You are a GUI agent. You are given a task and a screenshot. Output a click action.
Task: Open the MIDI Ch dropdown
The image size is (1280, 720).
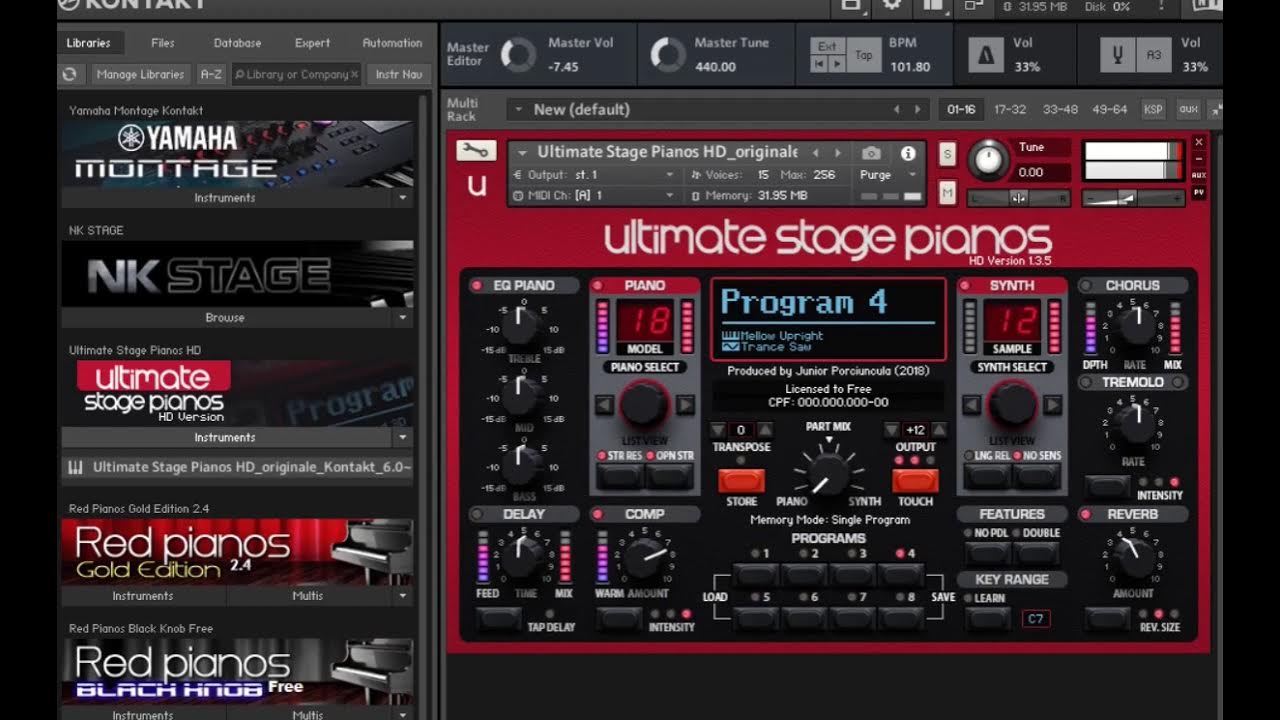click(x=596, y=196)
